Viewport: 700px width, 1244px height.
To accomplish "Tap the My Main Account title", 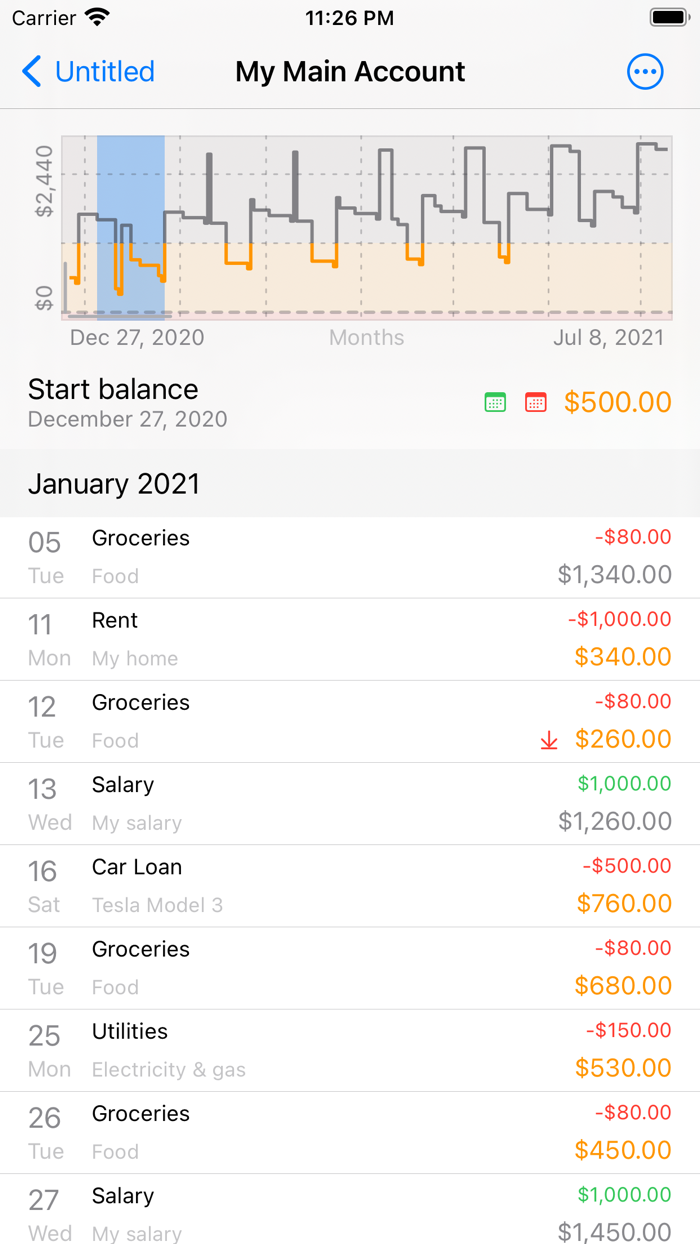I will (x=349, y=71).
